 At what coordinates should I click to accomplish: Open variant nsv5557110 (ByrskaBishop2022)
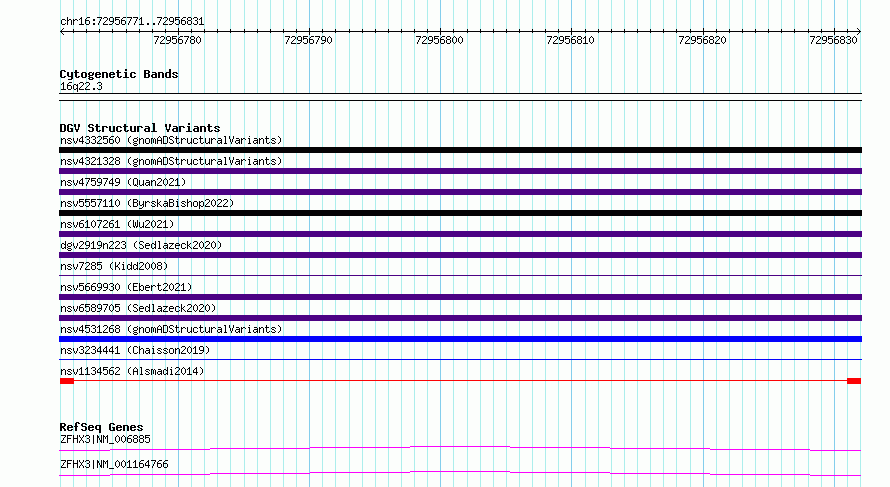pos(147,203)
